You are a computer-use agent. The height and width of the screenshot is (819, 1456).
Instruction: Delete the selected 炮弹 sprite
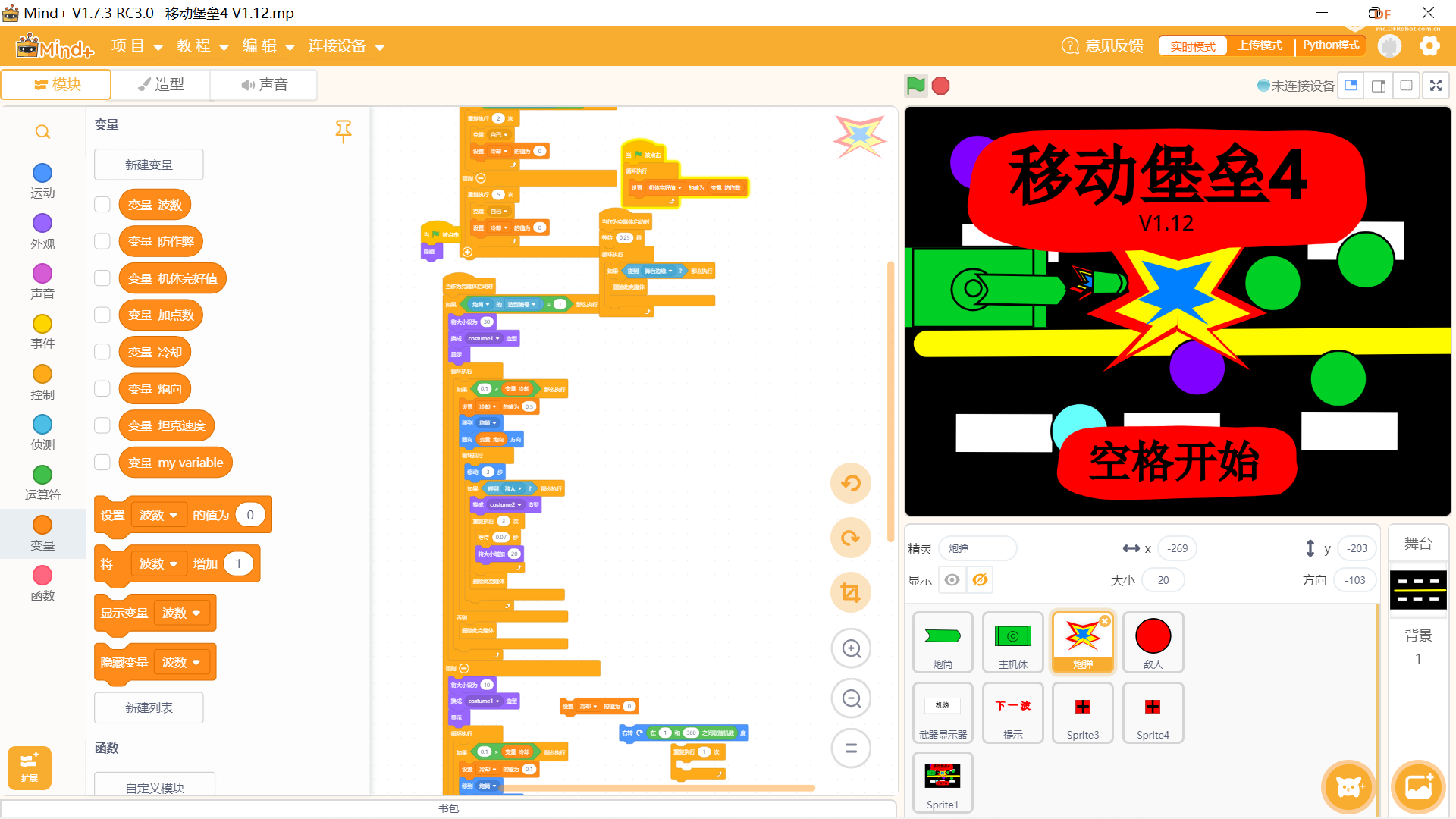coord(1105,621)
